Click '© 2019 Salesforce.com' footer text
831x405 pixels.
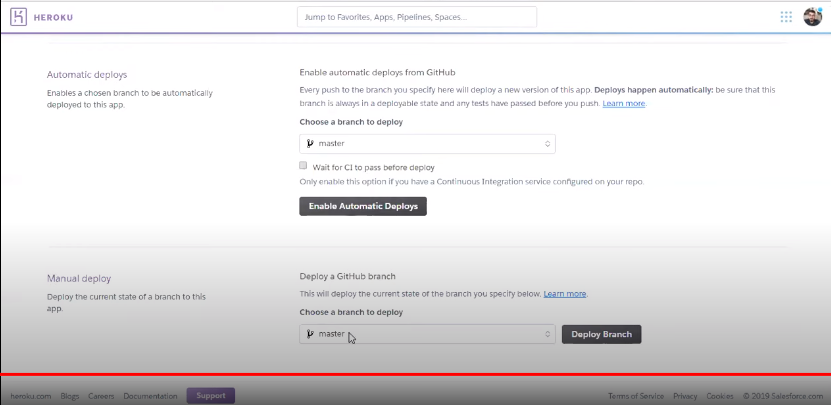(x=782, y=396)
